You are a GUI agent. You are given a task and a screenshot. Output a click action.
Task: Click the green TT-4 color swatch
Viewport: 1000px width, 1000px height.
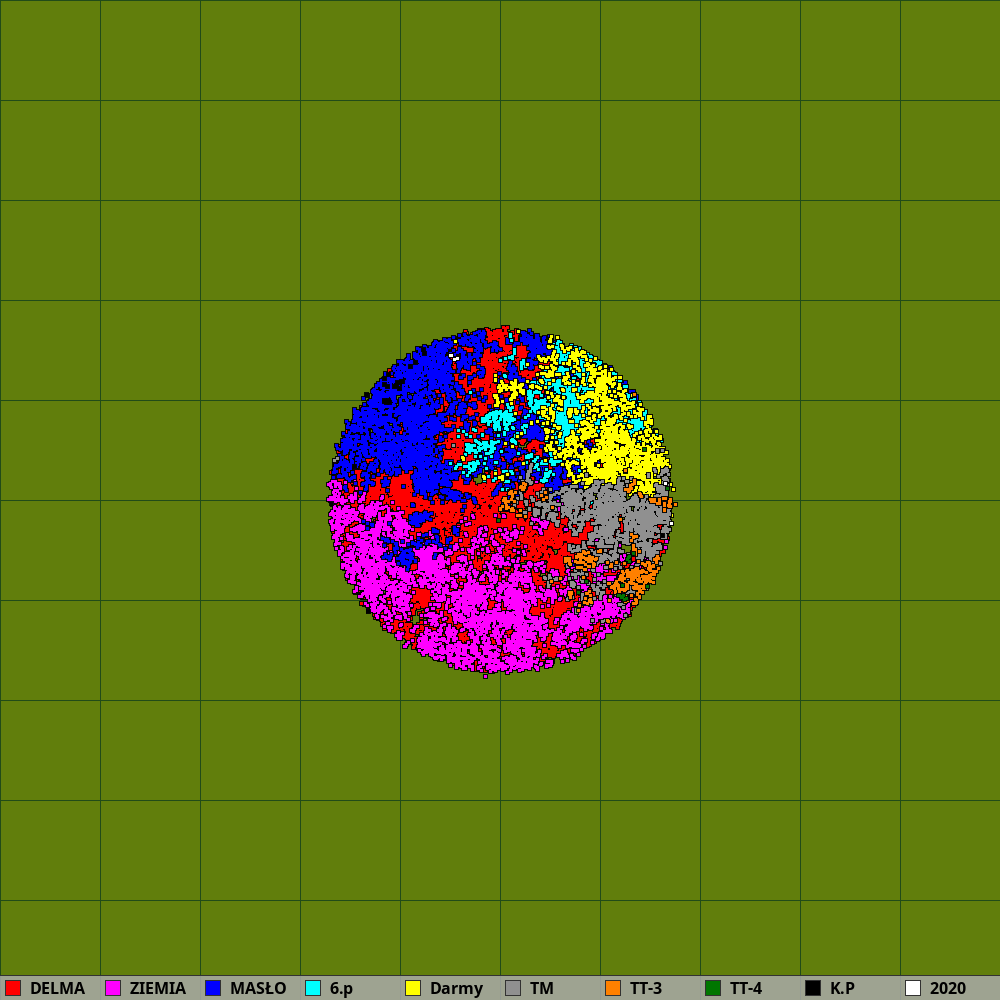[x=713, y=988]
